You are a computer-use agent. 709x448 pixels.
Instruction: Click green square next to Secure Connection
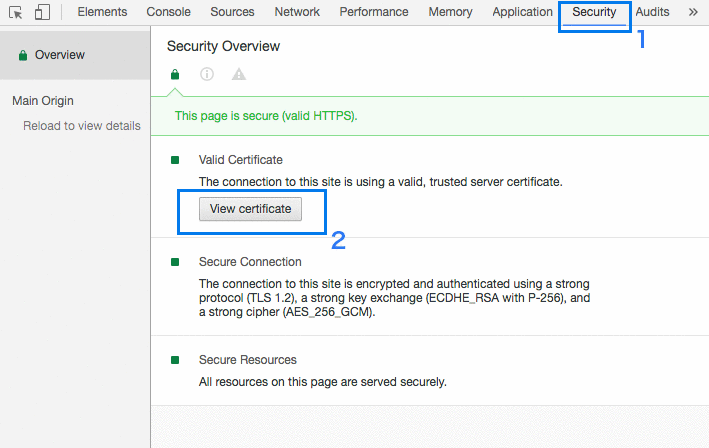point(175,262)
